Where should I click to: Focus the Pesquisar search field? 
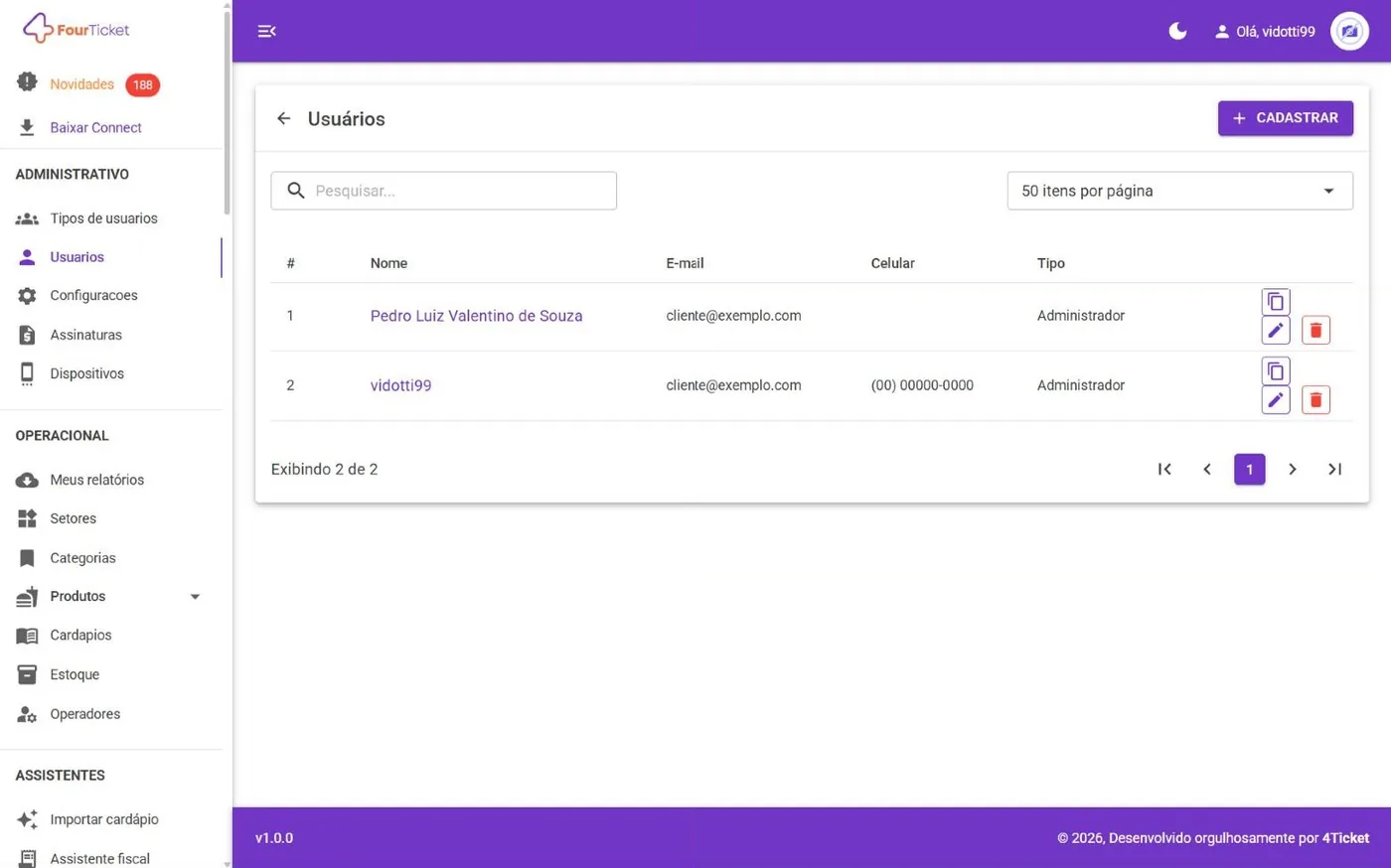click(x=443, y=191)
